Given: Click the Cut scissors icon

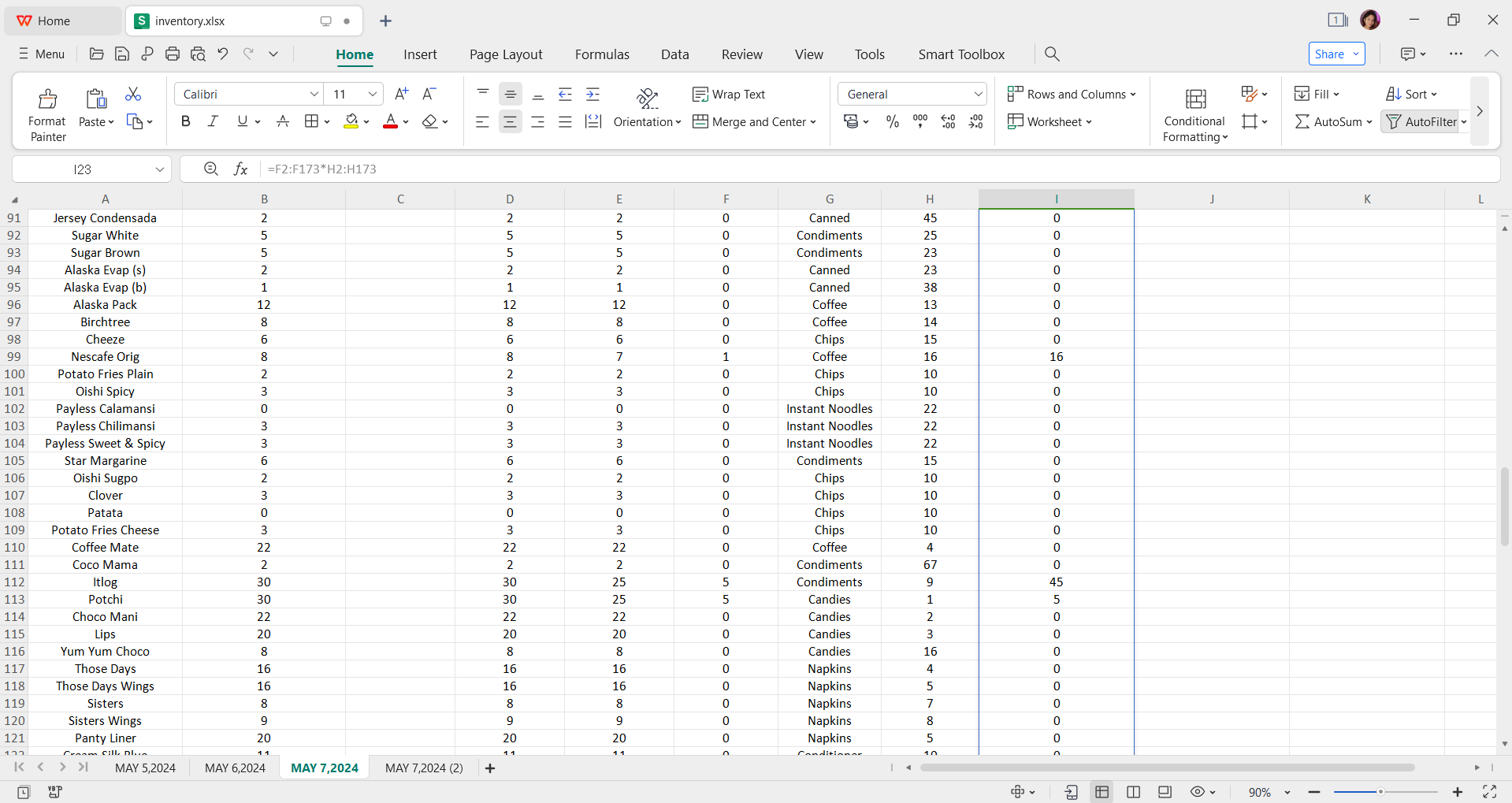Looking at the screenshot, I should [x=133, y=94].
